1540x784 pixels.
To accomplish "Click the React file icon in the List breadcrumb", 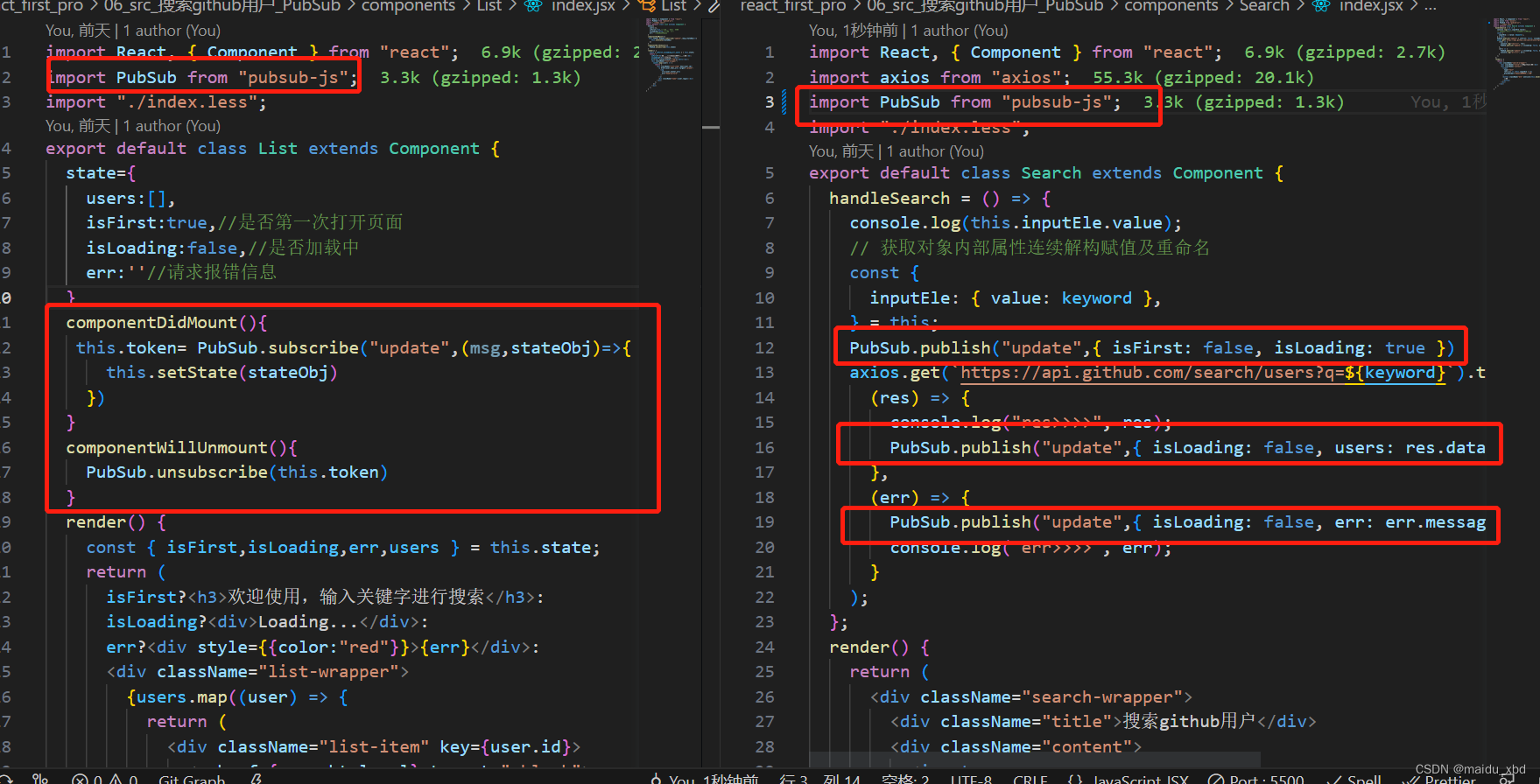I will [532, 6].
